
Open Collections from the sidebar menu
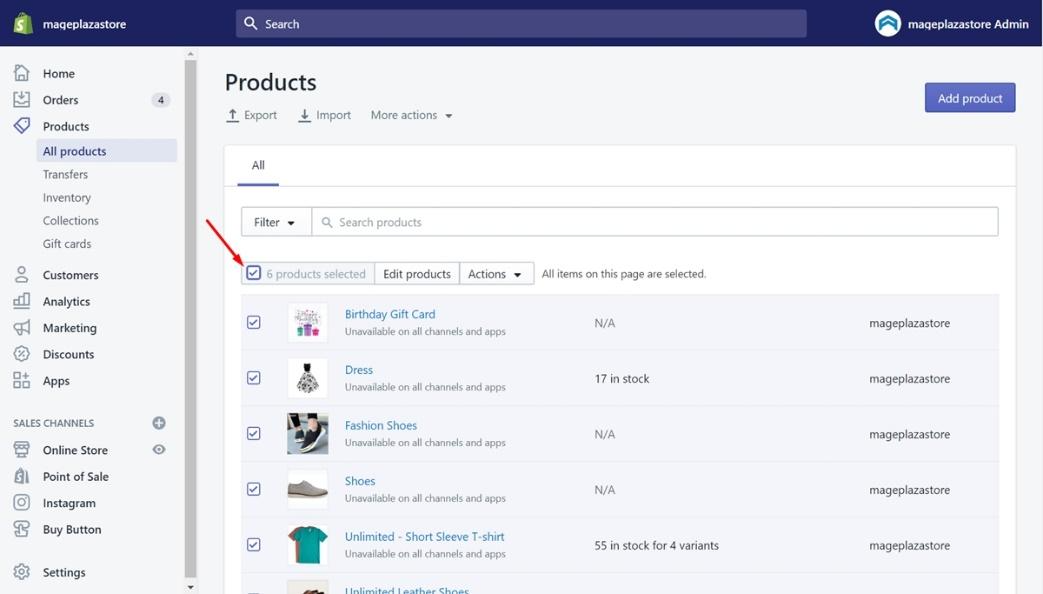[x=71, y=220]
